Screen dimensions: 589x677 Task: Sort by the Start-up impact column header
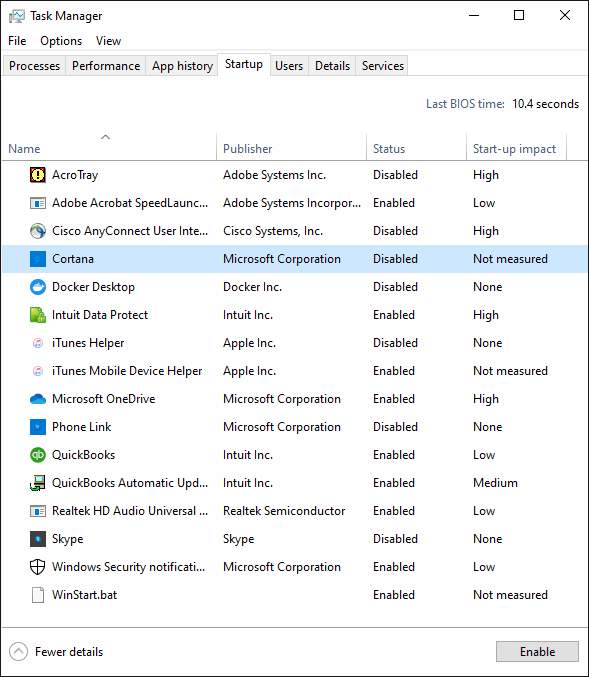click(516, 148)
